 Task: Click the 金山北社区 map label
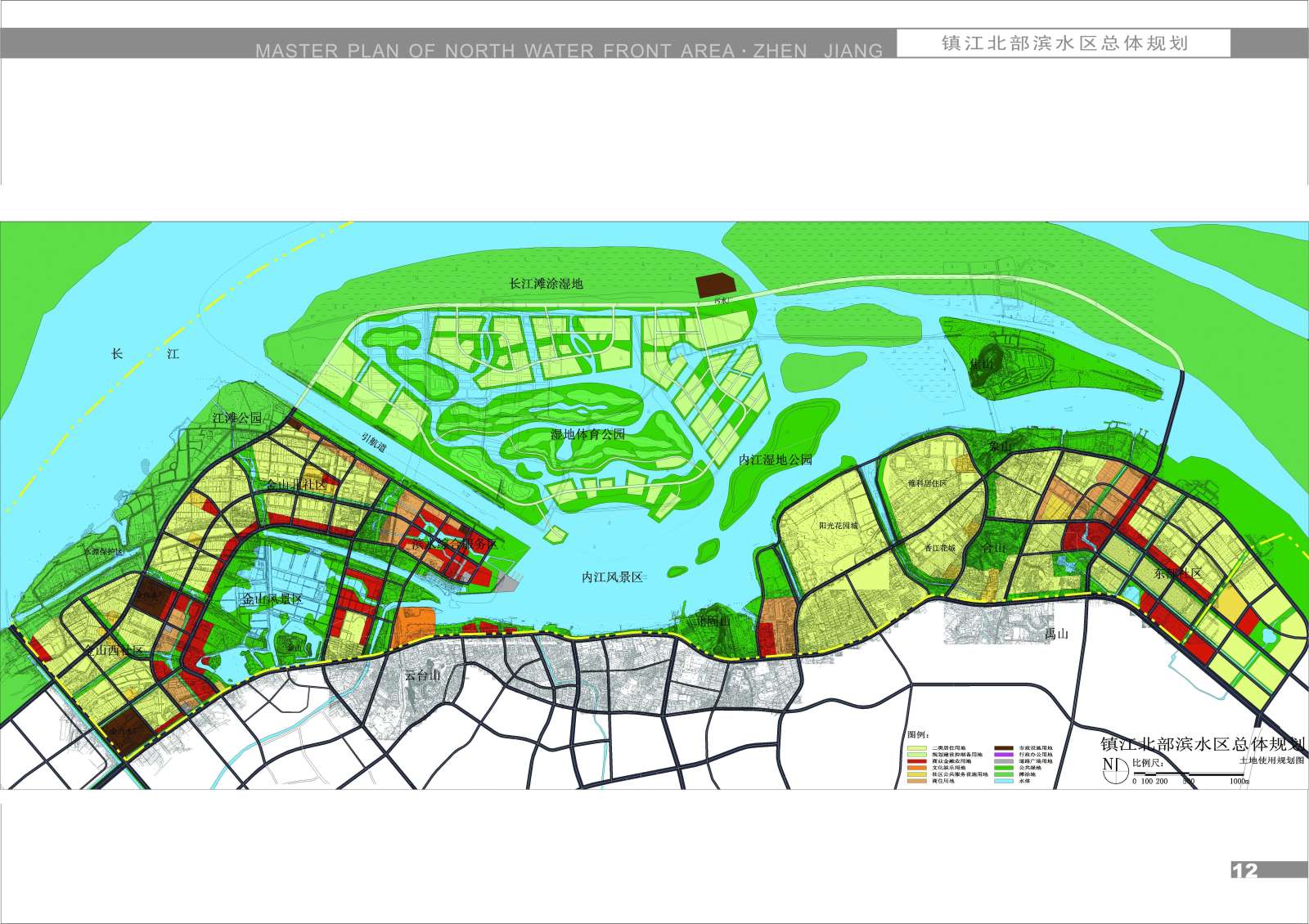tap(295, 486)
